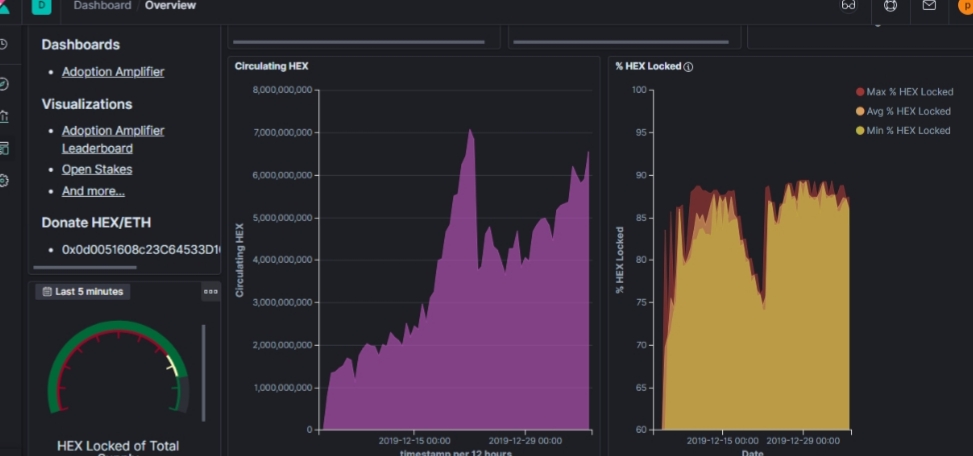Click the Visualizations heading
Viewport: 973px width, 456px height.
(x=87, y=104)
